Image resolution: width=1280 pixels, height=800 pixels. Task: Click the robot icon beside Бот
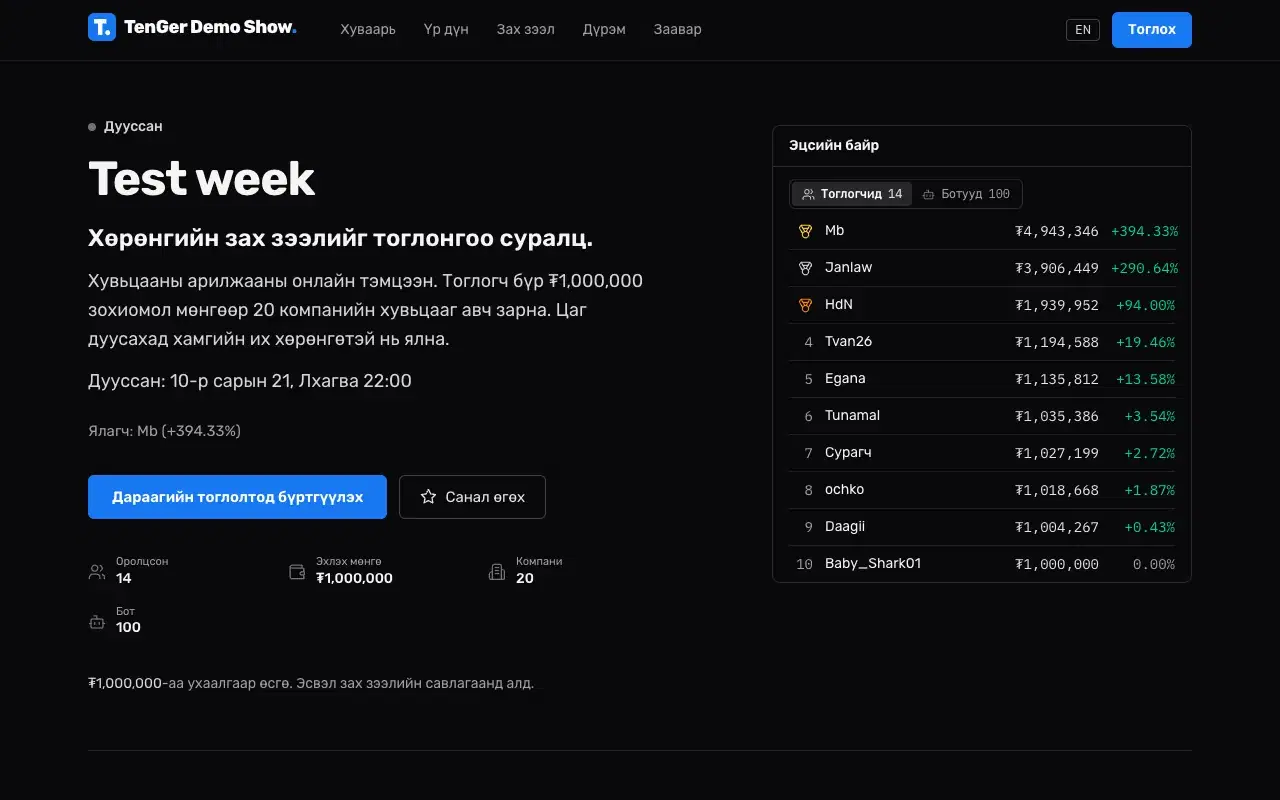click(x=97, y=622)
